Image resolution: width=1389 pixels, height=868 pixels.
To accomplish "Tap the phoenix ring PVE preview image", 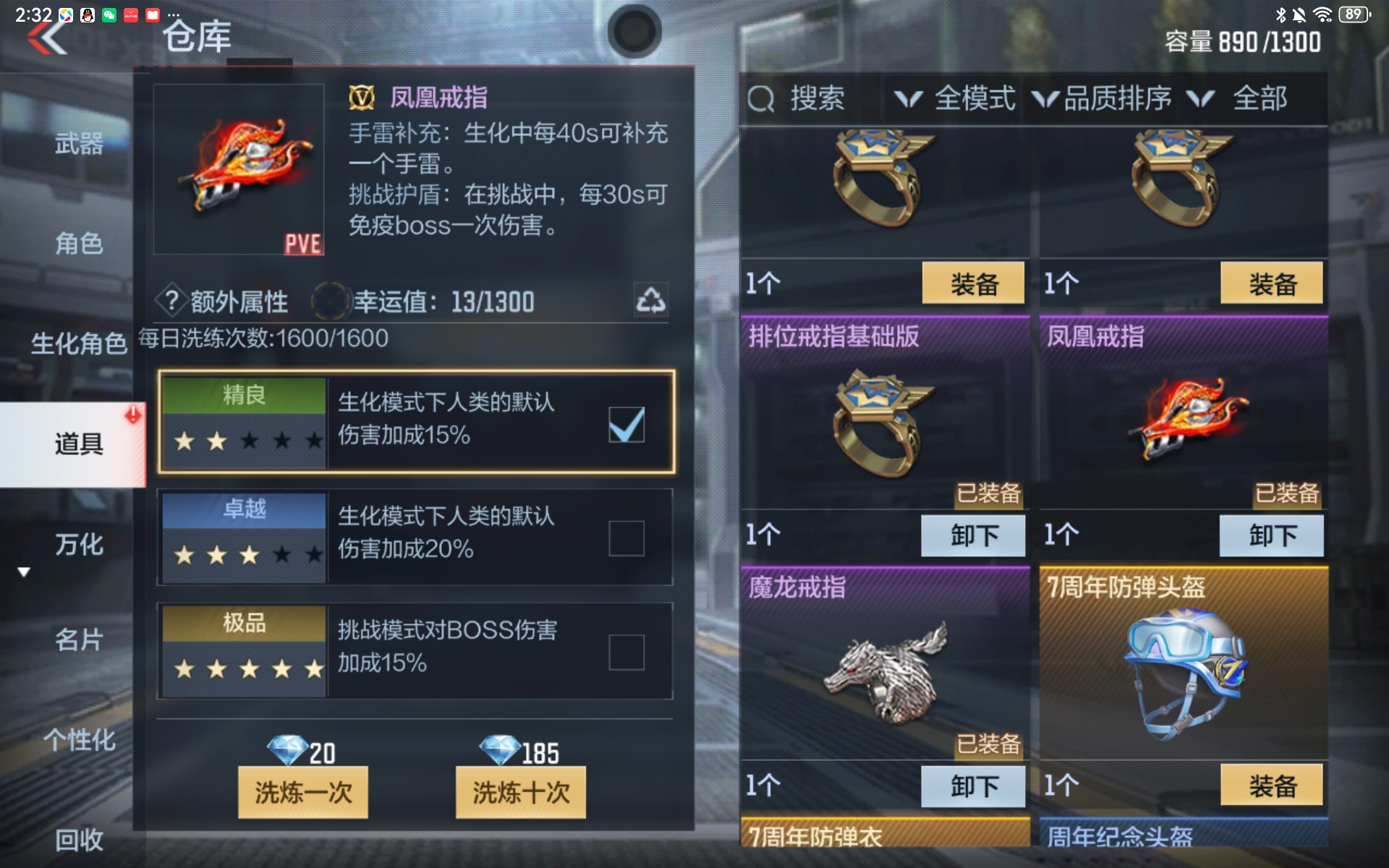I will click(239, 170).
